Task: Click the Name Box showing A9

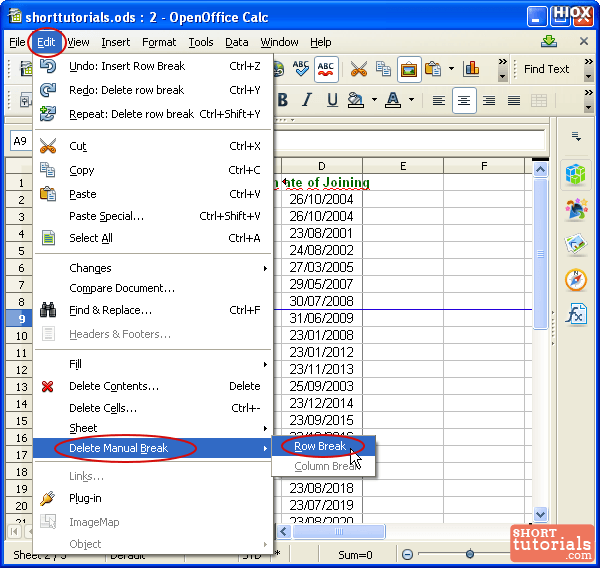Action: [x=21, y=141]
